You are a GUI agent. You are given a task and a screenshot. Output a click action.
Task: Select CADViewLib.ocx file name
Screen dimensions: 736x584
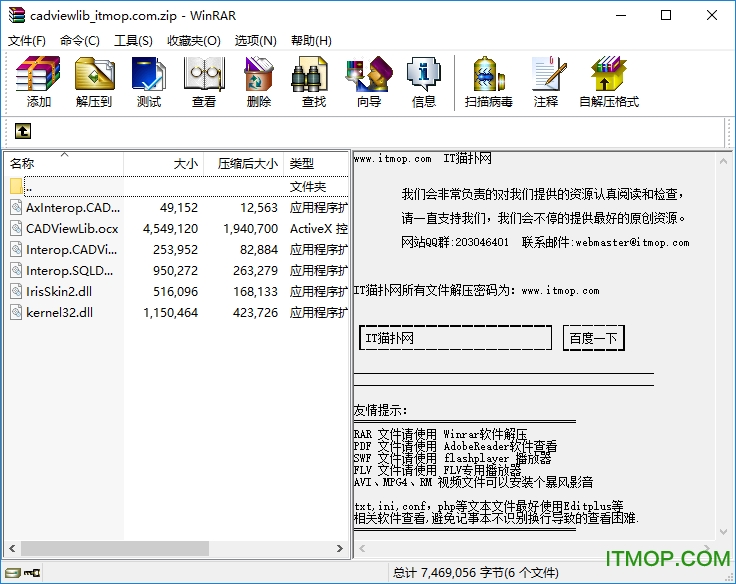tap(72, 229)
